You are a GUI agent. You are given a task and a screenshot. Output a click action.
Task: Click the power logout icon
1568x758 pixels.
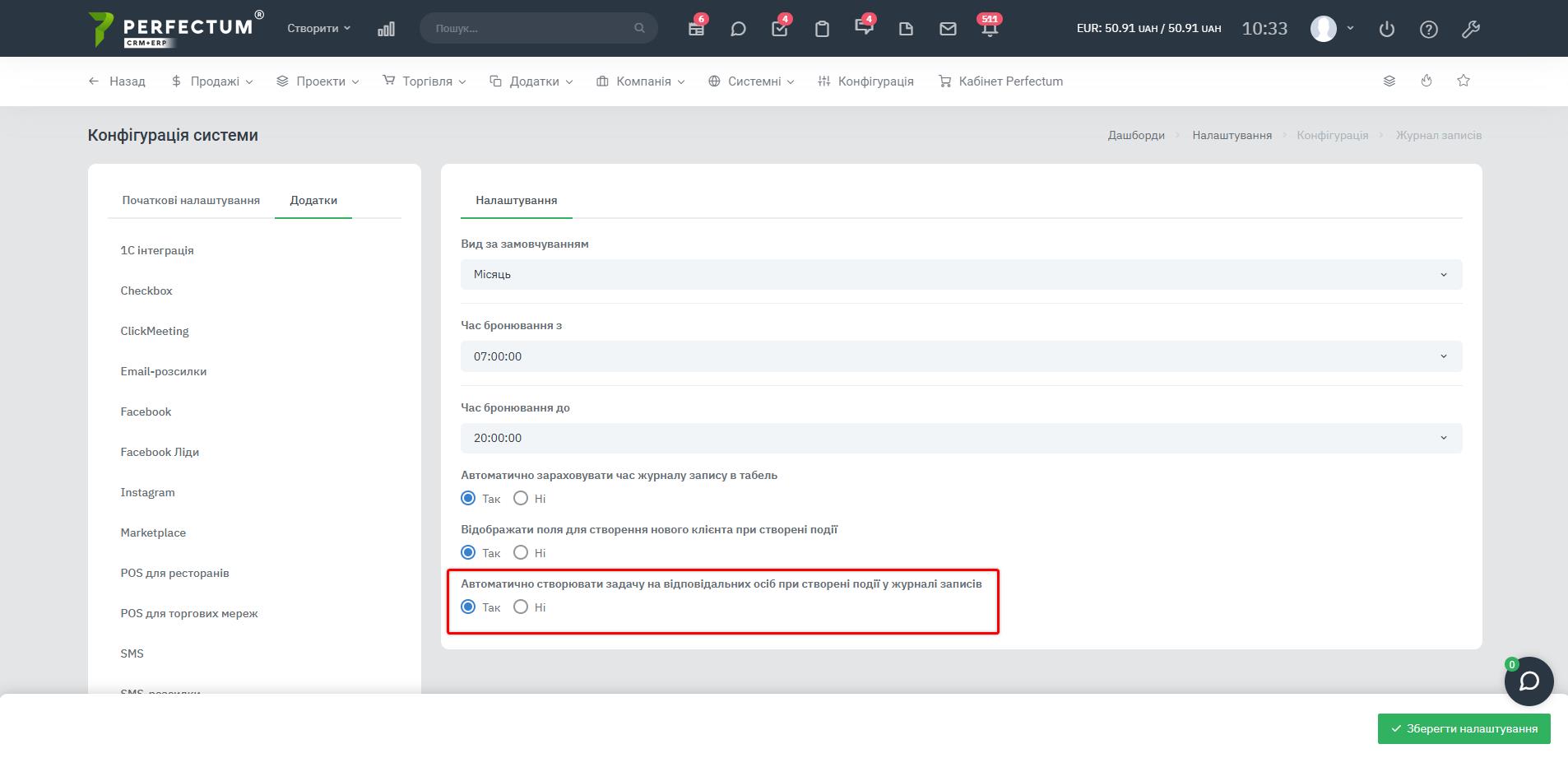click(x=1387, y=29)
